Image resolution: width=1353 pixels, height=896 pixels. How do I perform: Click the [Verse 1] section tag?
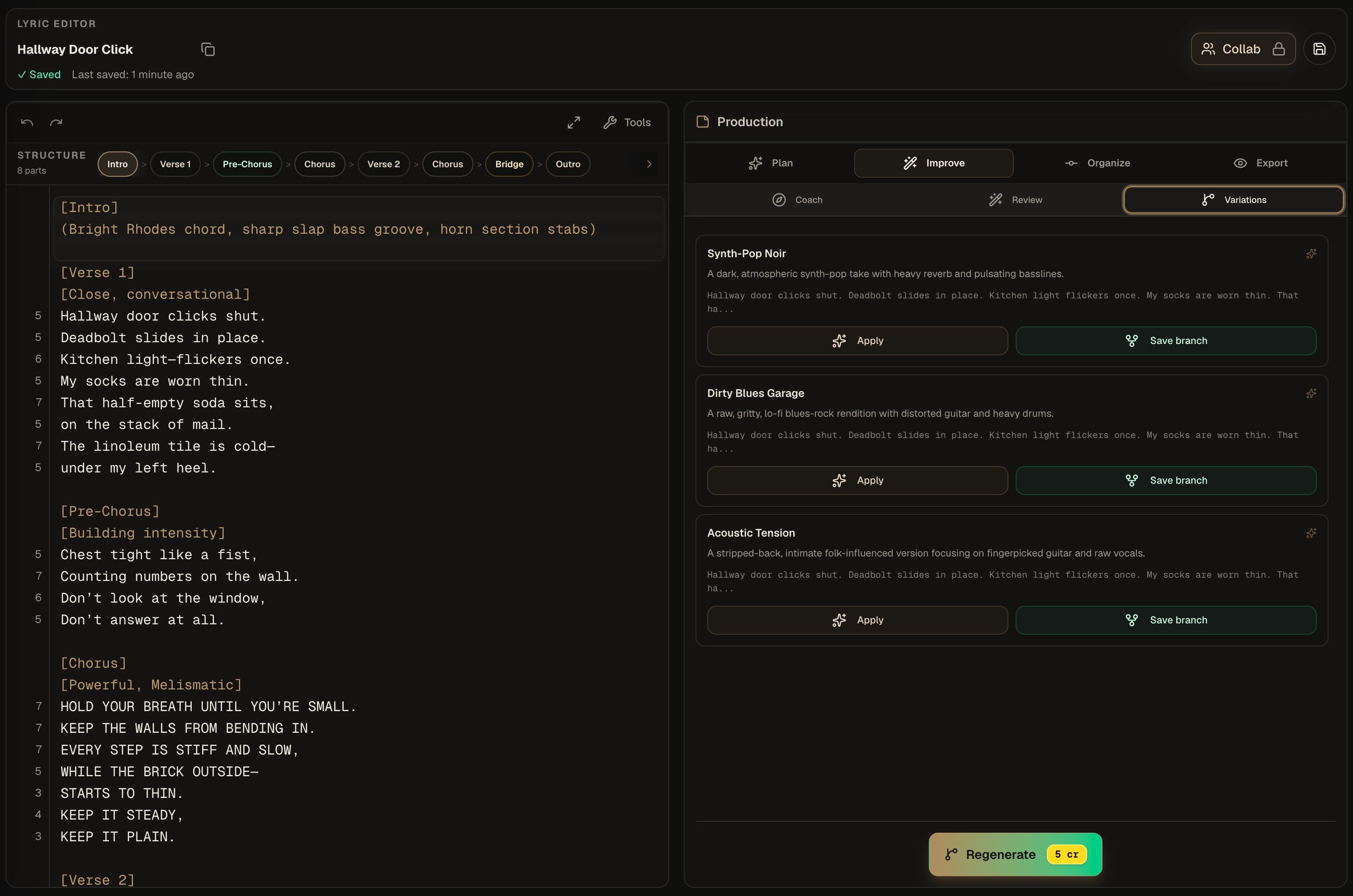pyautogui.click(x=98, y=273)
